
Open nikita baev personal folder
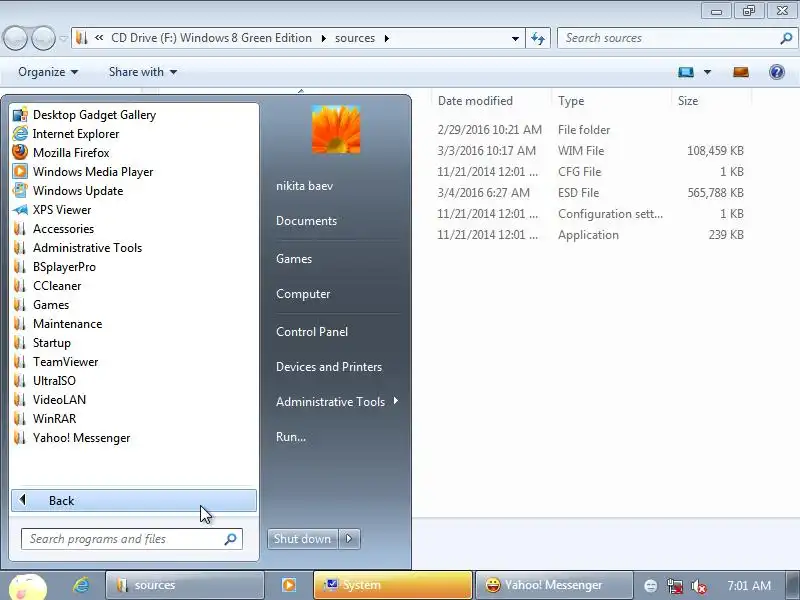tap(305, 186)
